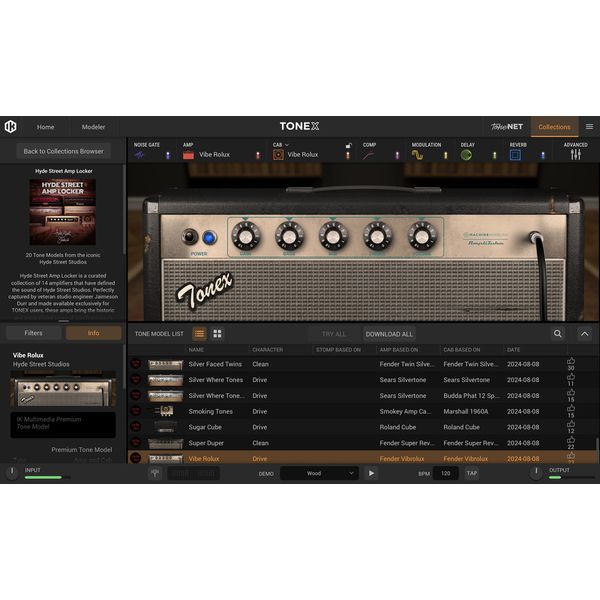The image size is (600, 600).
Task: Open tone model search magnifier
Action: [558, 334]
